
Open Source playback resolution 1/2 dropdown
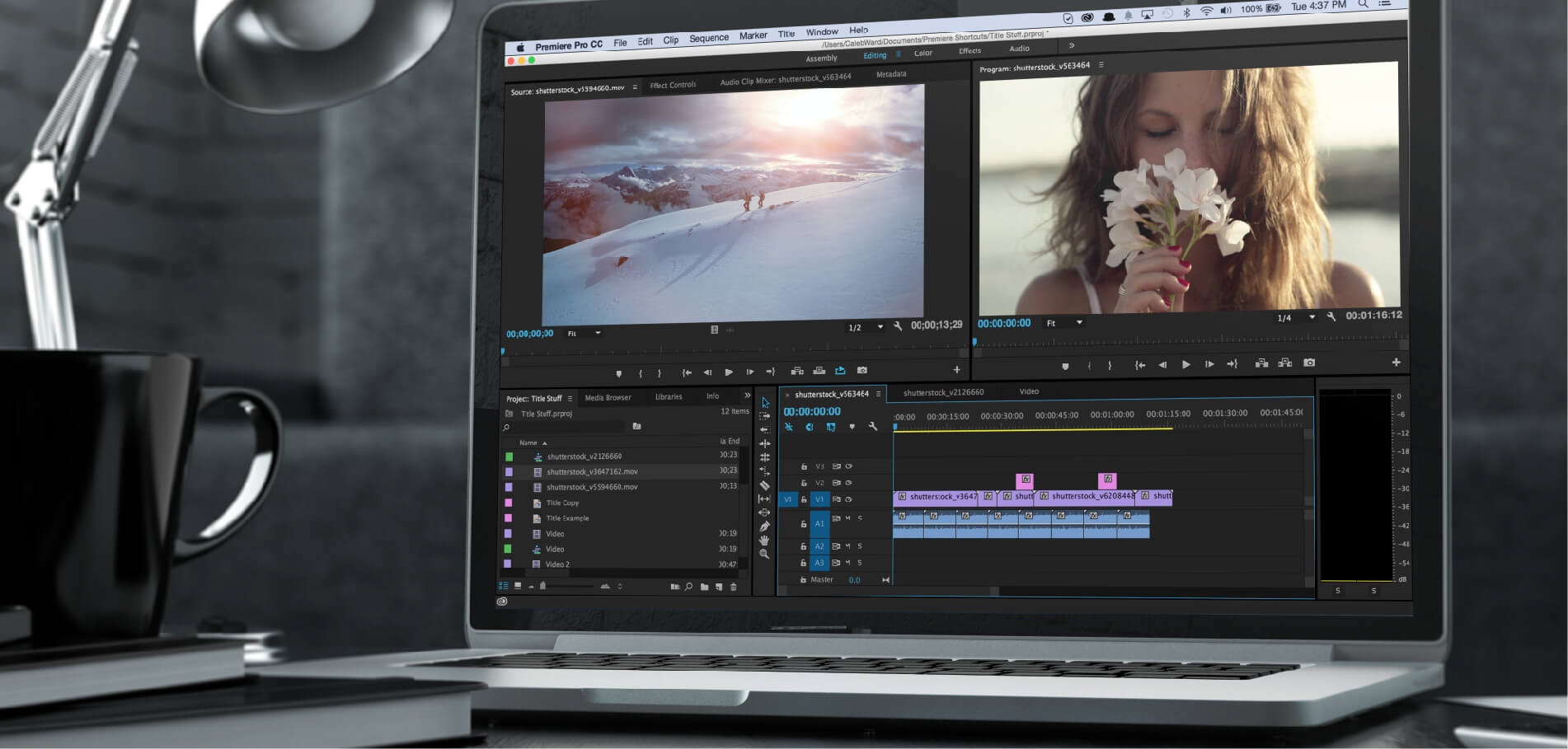point(866,327)
